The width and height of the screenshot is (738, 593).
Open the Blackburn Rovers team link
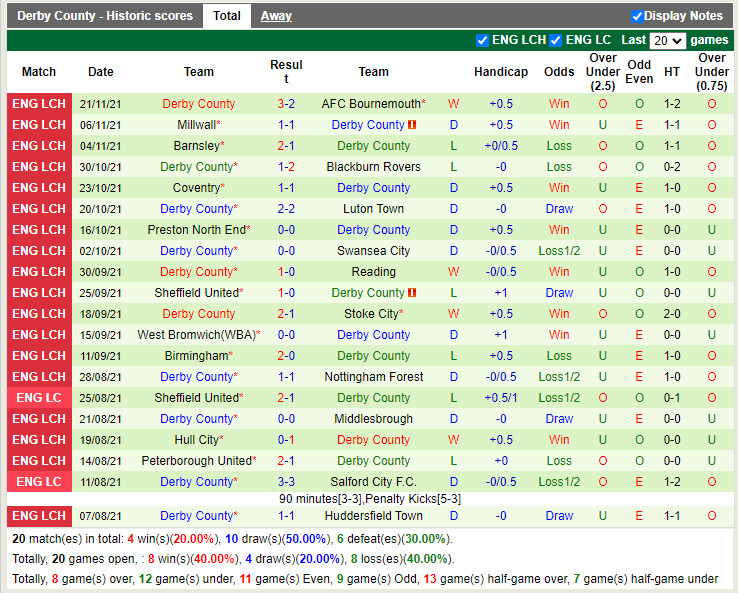coord(373,167)
